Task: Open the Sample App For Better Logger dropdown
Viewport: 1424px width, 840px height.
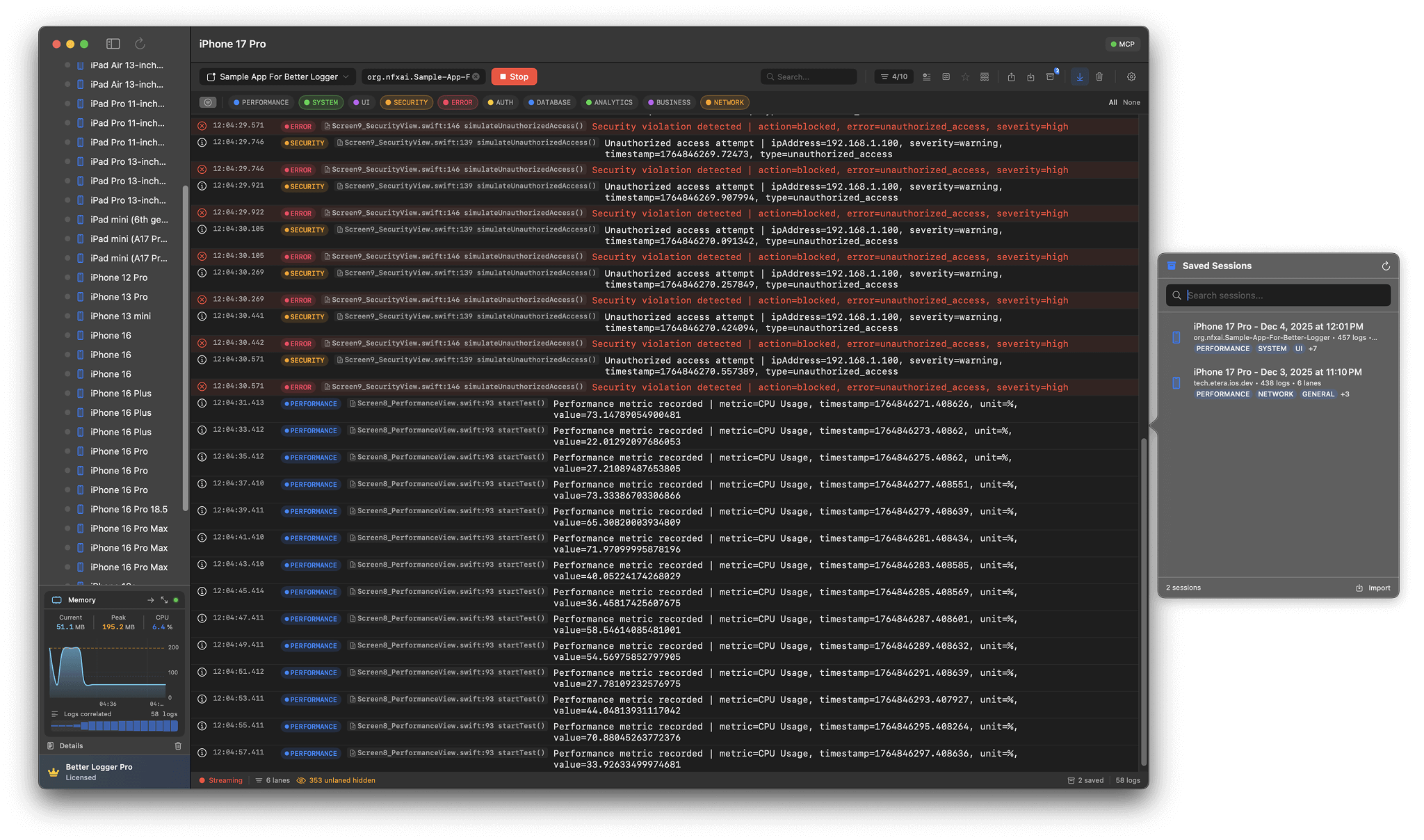Action: click(278, 76)
